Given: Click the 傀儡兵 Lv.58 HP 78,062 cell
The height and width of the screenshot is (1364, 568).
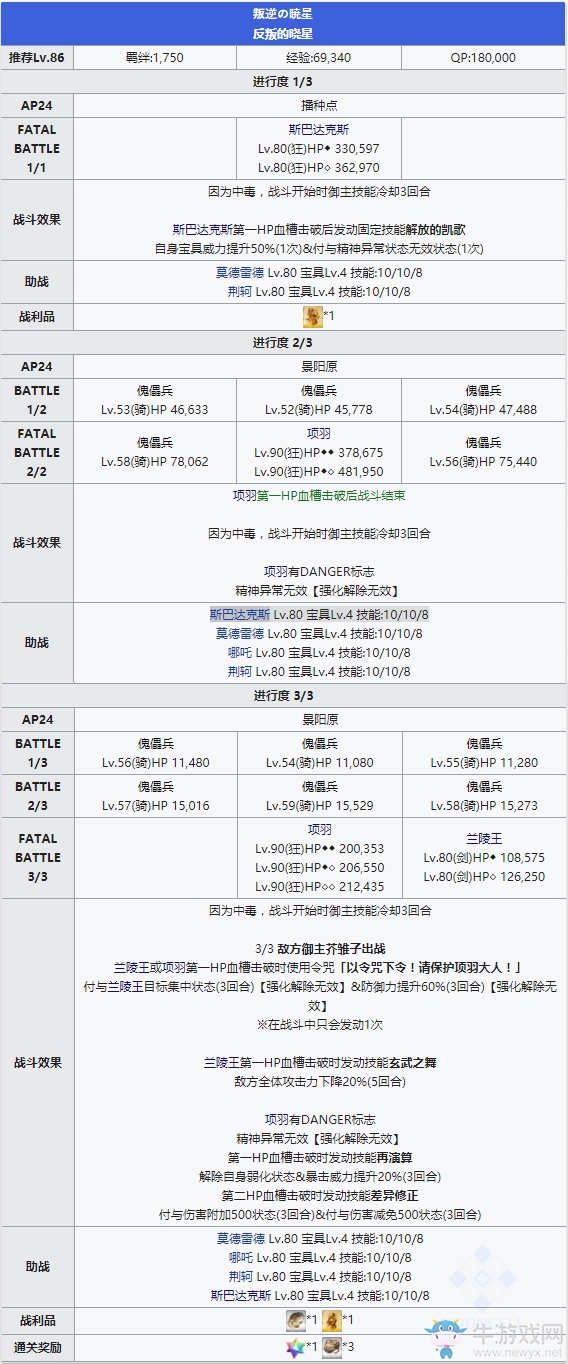Looking at the screenshot, I should pos(154,452).
